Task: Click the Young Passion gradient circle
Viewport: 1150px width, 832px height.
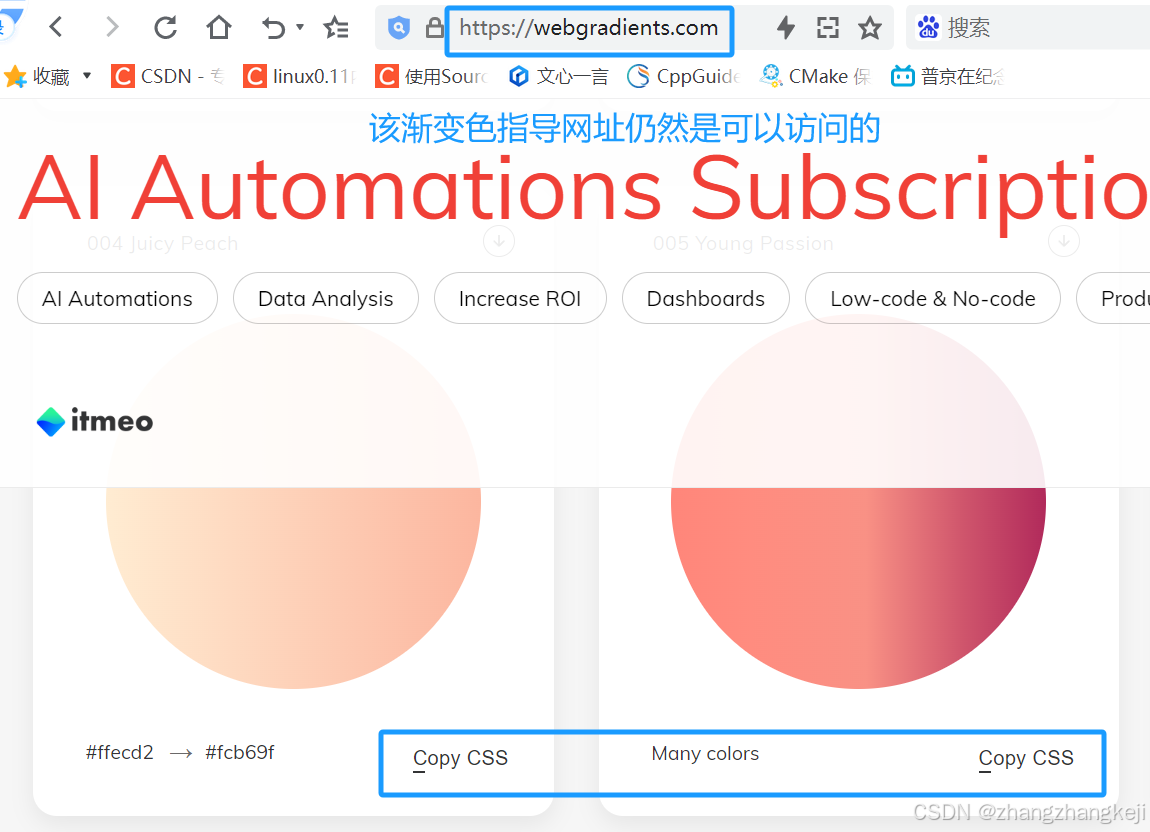Action: 858,502
